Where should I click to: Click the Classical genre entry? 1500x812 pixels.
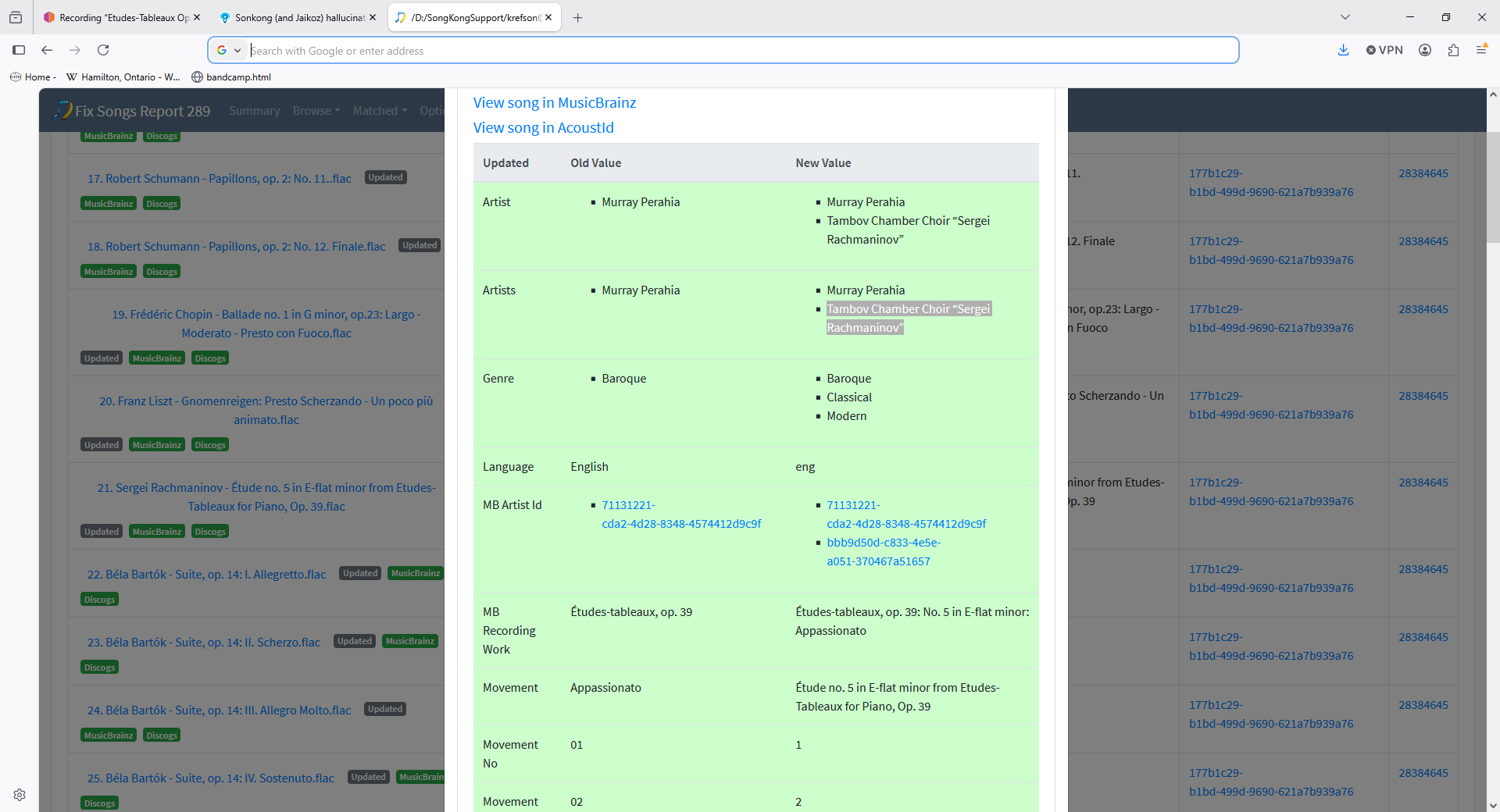849,397
